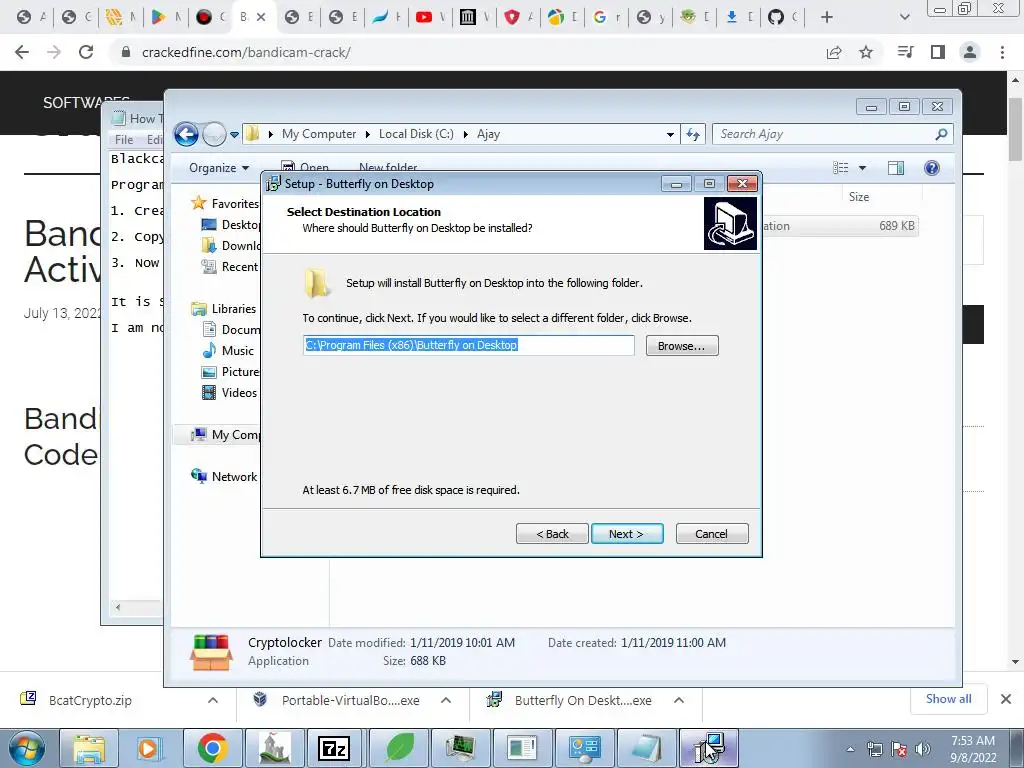Viewport: 1024px width, 768px height.
Task: Click Local Disk (C:) breadcrumb
Action: [416, 134]
